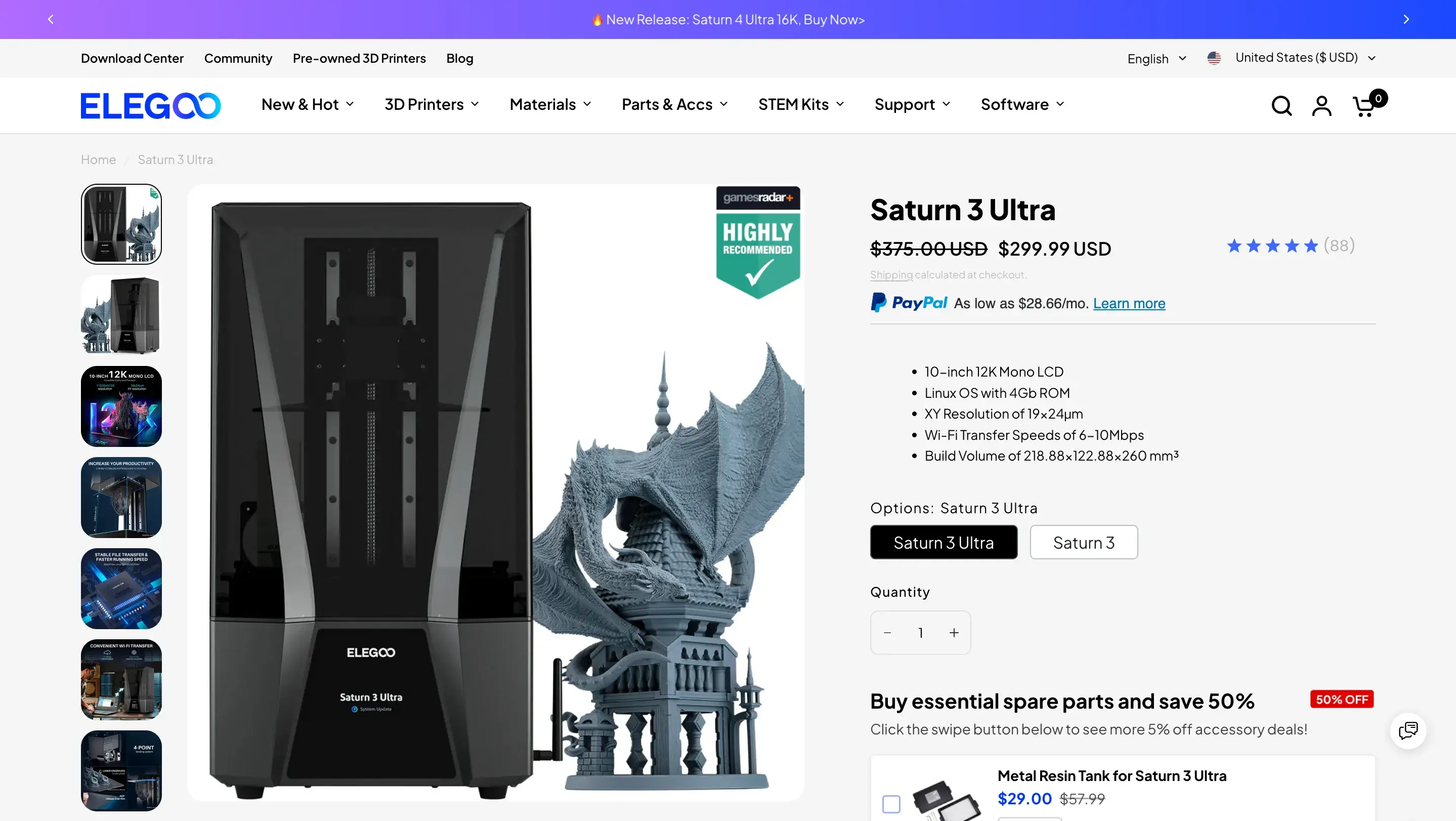Select the Saturn 3 option
The height and width of the screenshot is (821, 1456).
(1083, 542)
